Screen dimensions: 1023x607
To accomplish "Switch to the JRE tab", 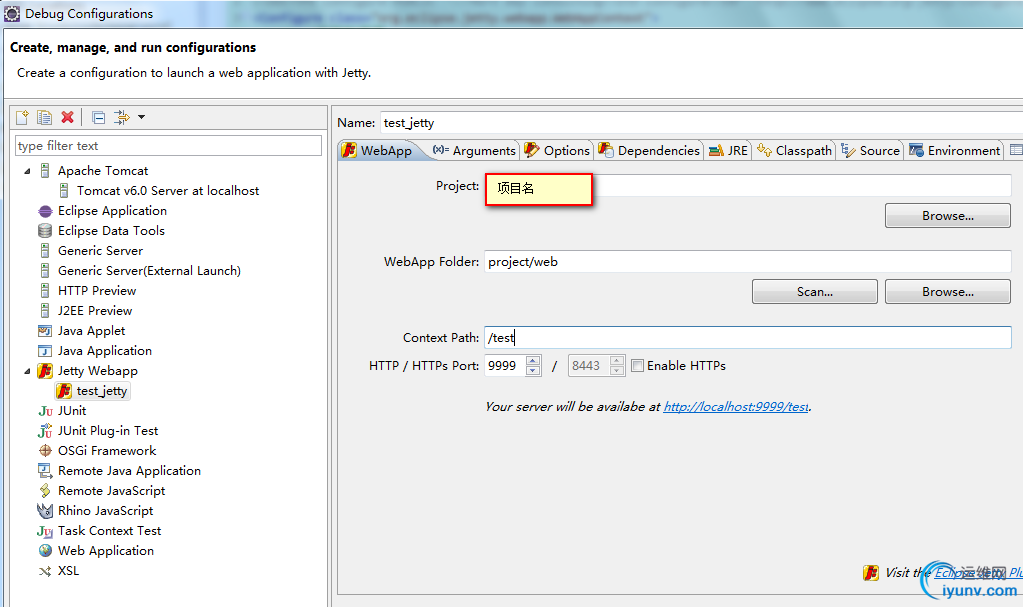I will tap(728, 151).
